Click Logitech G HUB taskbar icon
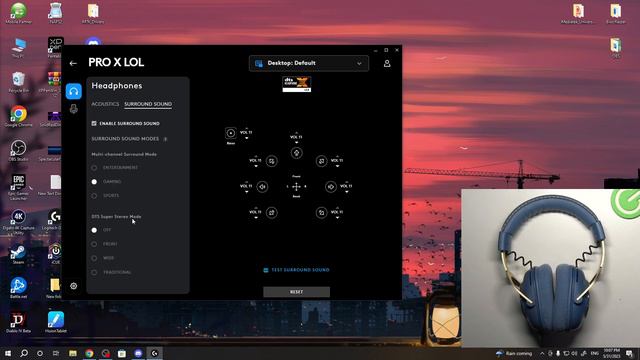 155,353
